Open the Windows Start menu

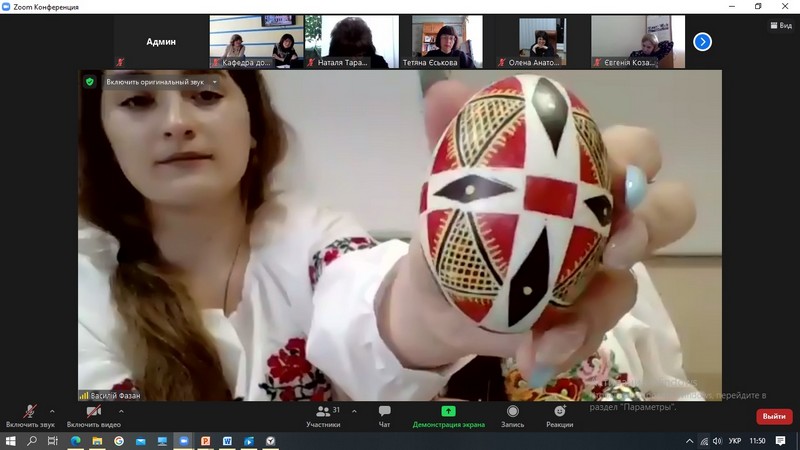[11, 441]
